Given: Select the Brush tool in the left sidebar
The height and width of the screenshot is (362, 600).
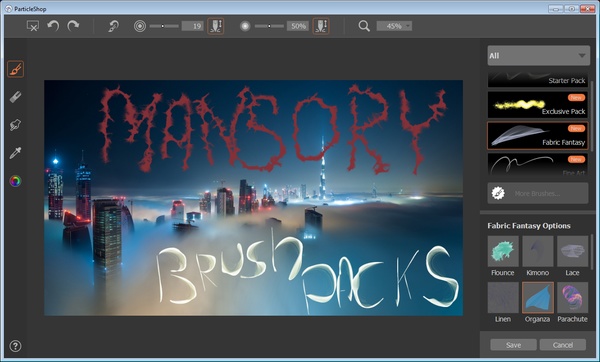Looking at the screenshot, I should [x=15, y=69].
